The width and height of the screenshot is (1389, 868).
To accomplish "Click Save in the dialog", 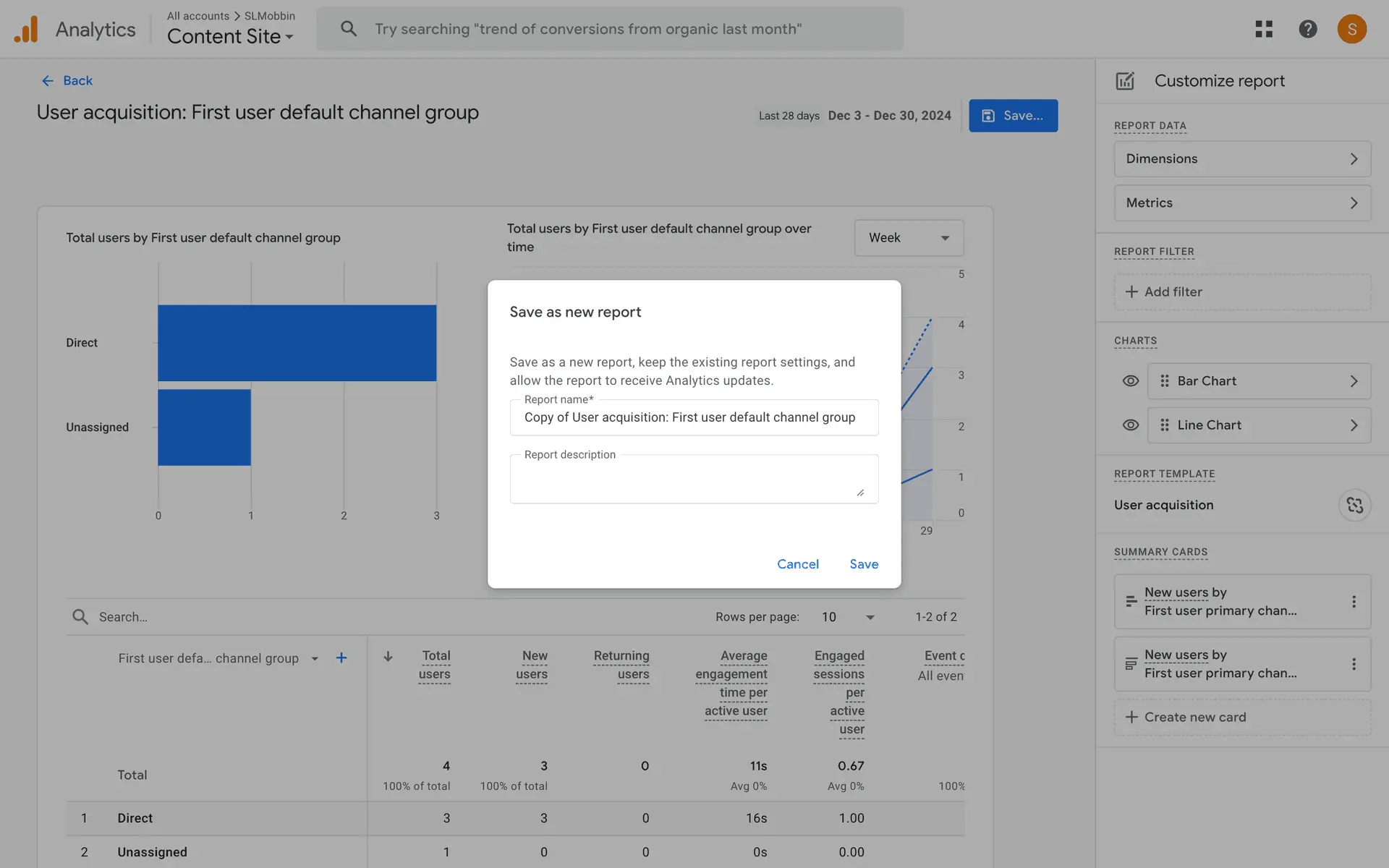I will (863, 564).
